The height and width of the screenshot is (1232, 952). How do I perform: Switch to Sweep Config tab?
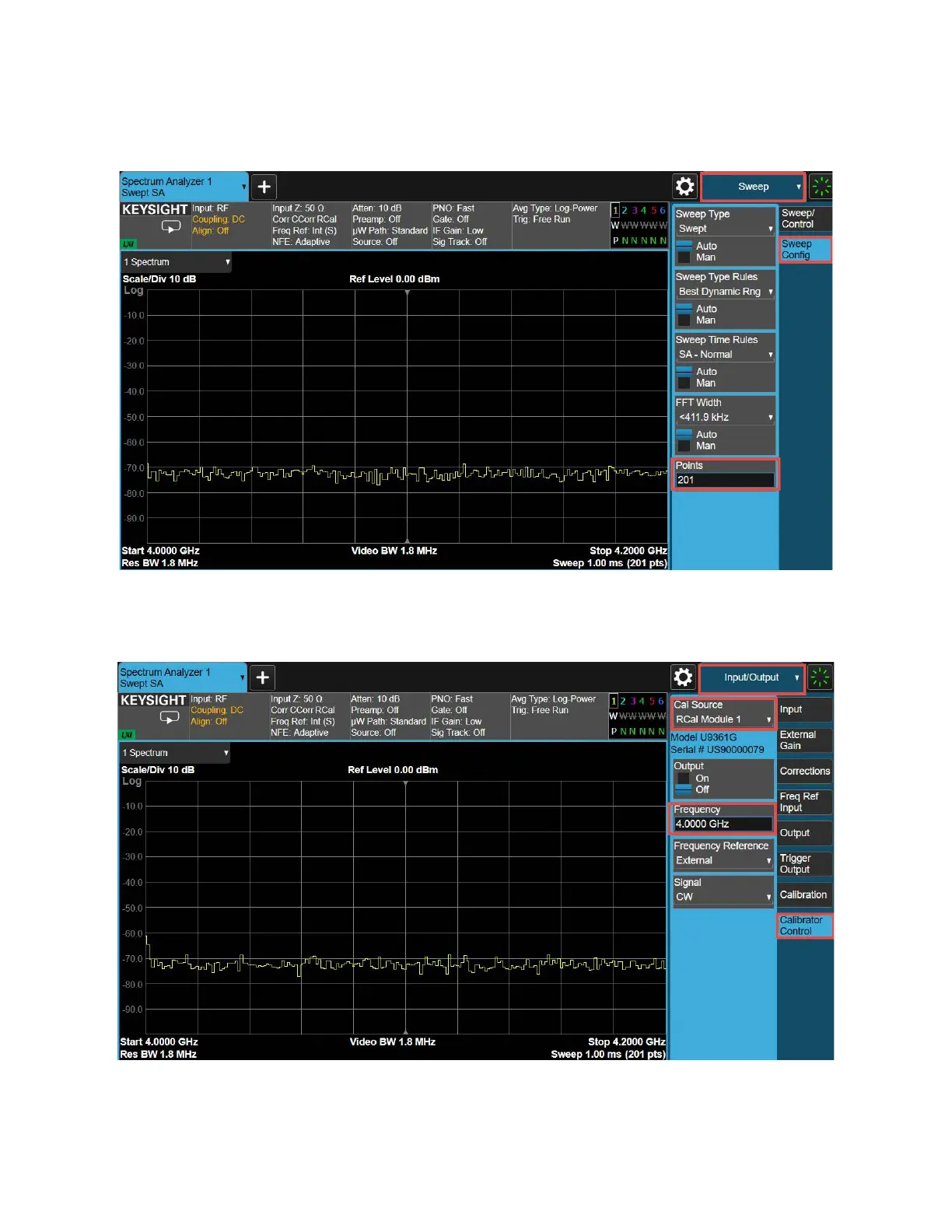806,250
